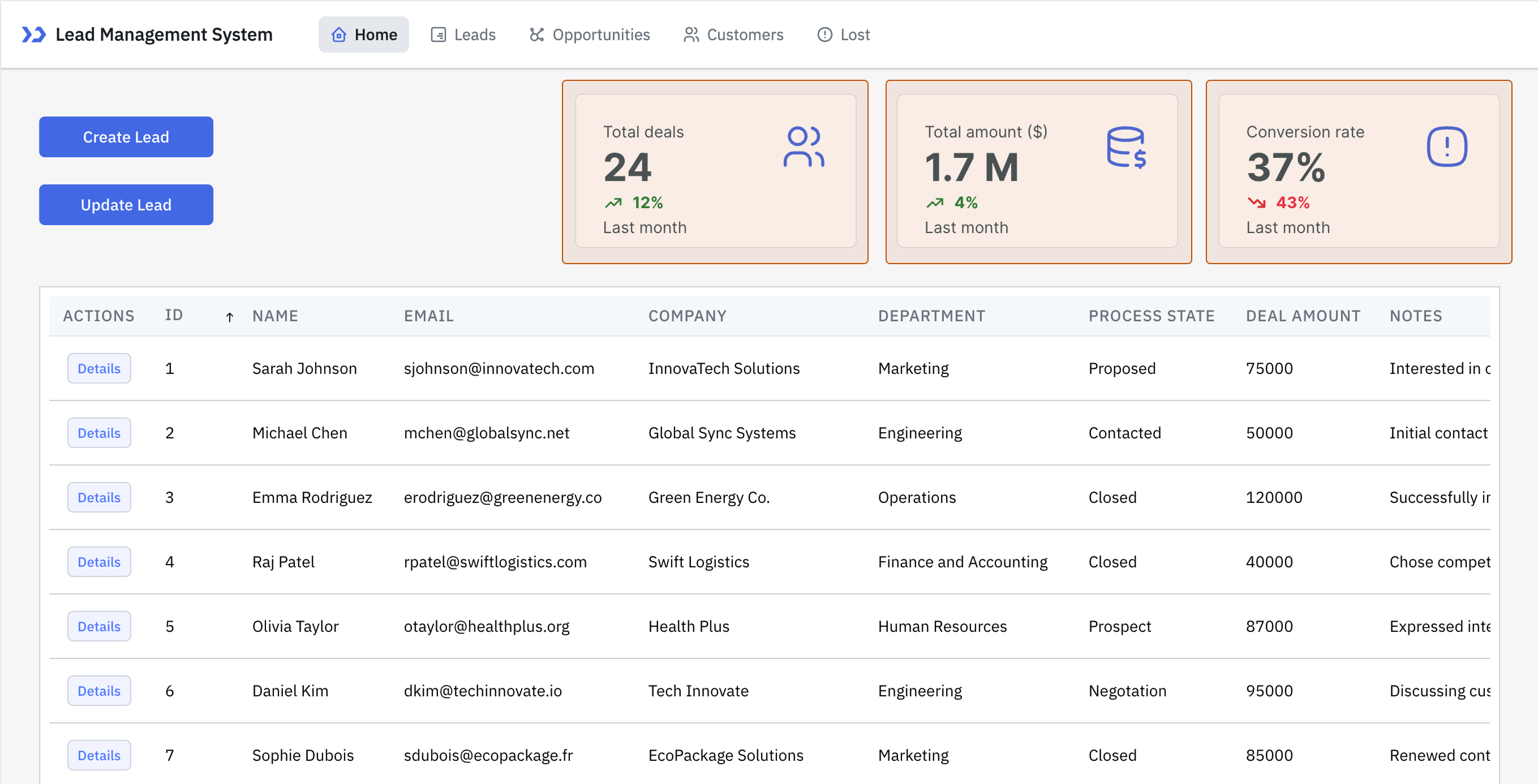
Task: Open Details for Sarah Johnson
Action: coord(99,369)
